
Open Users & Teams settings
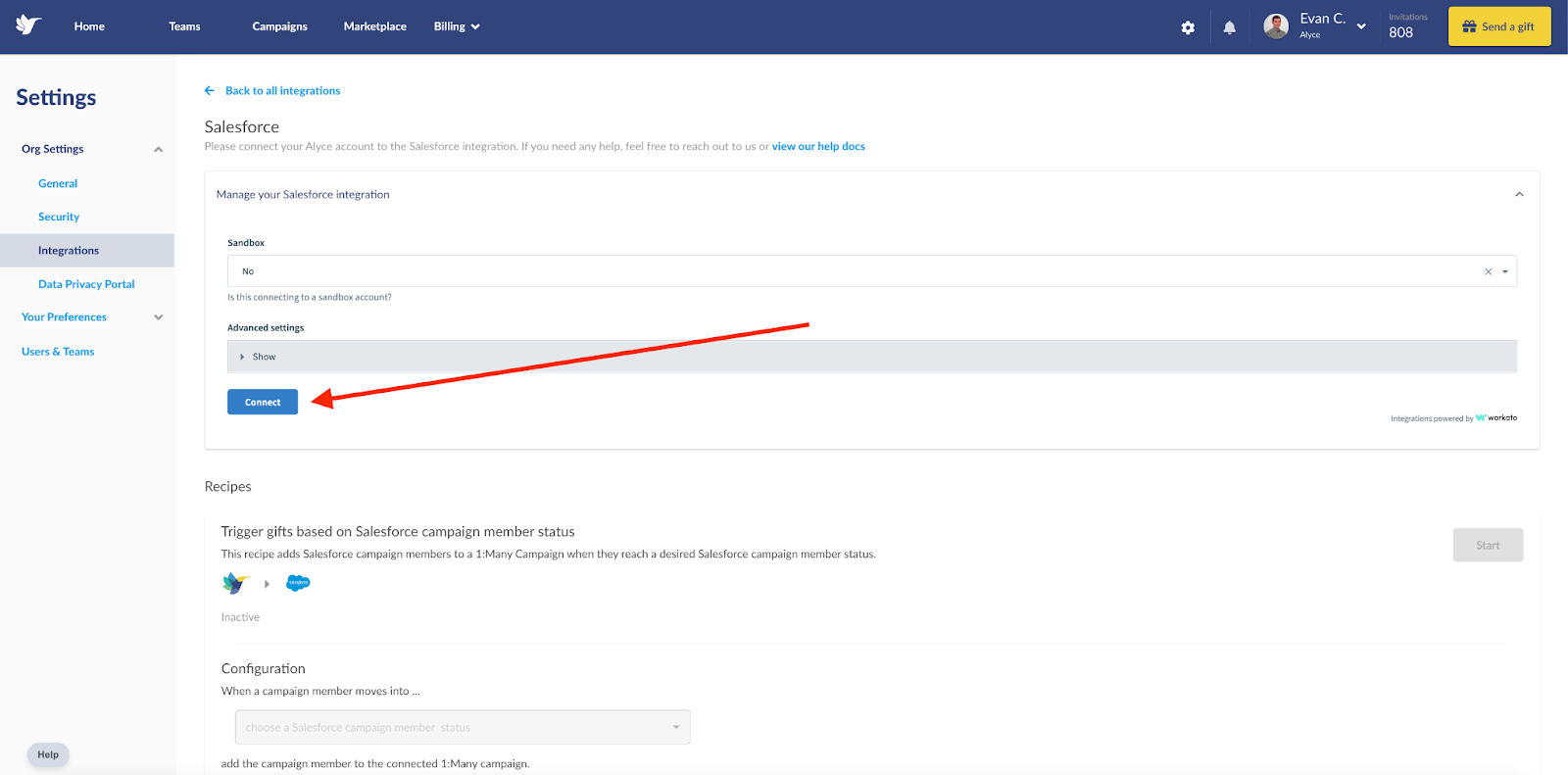pos(58,352)
